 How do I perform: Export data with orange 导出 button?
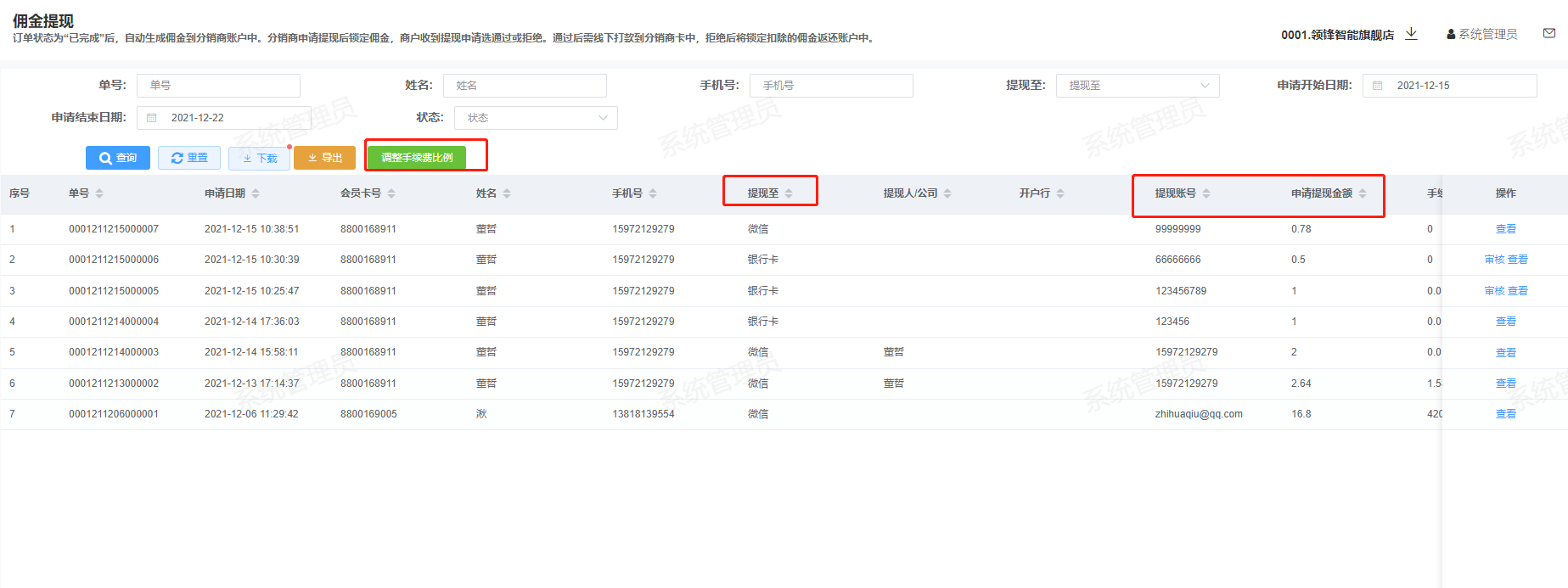click(x=324, y=158)
